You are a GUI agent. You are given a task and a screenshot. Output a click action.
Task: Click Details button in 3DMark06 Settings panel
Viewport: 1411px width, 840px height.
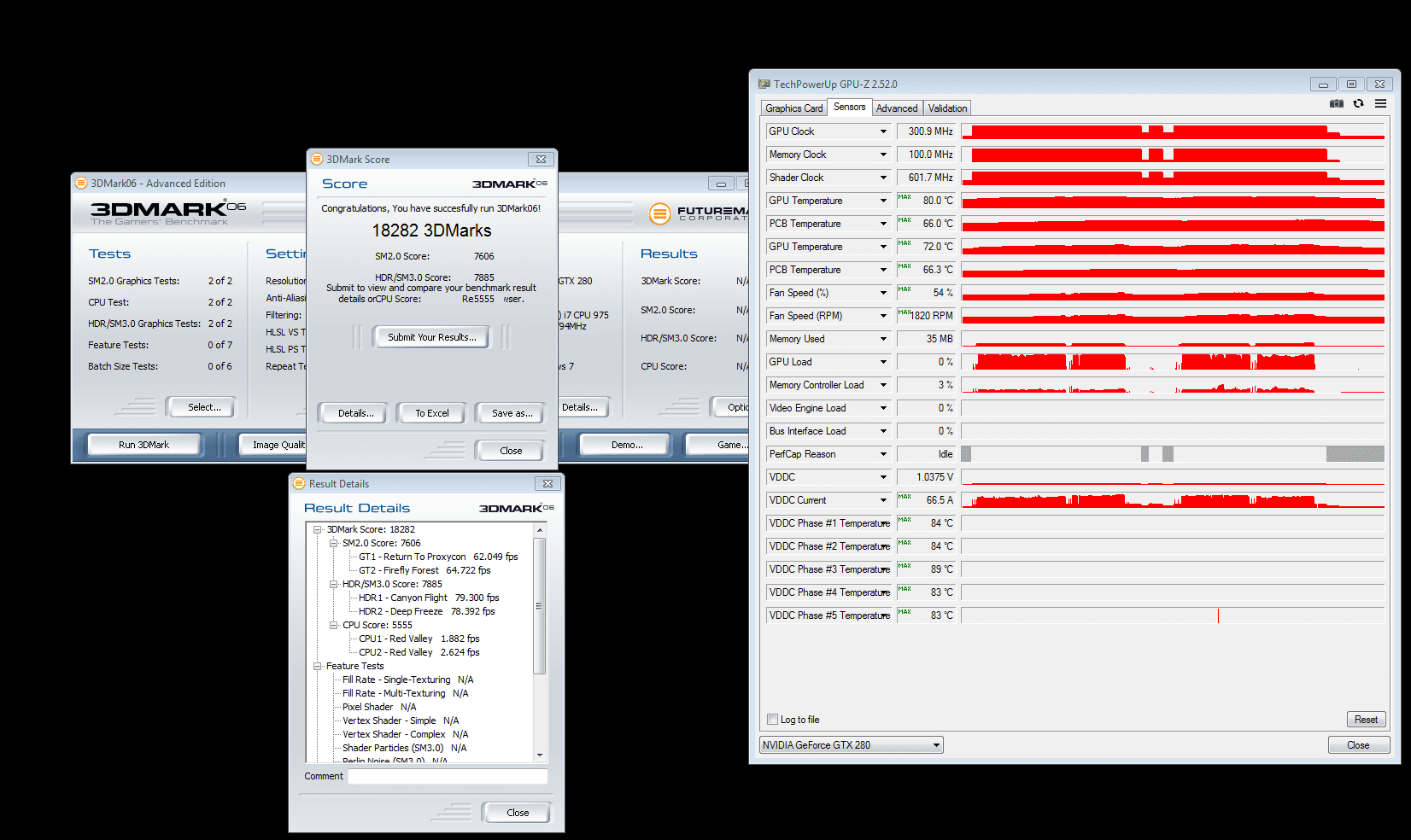click(x=583, y=407)
